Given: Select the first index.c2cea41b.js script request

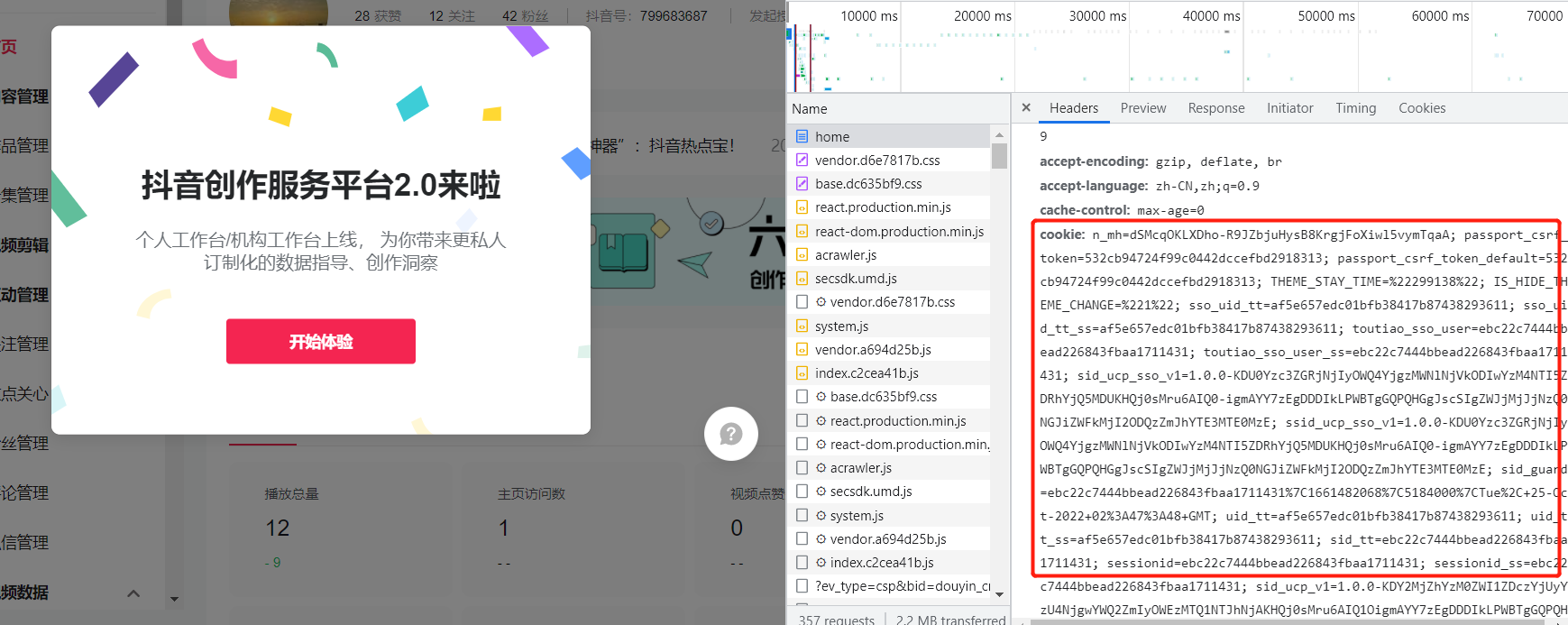Looking at the screenshot, I should [x=889, y=372].
